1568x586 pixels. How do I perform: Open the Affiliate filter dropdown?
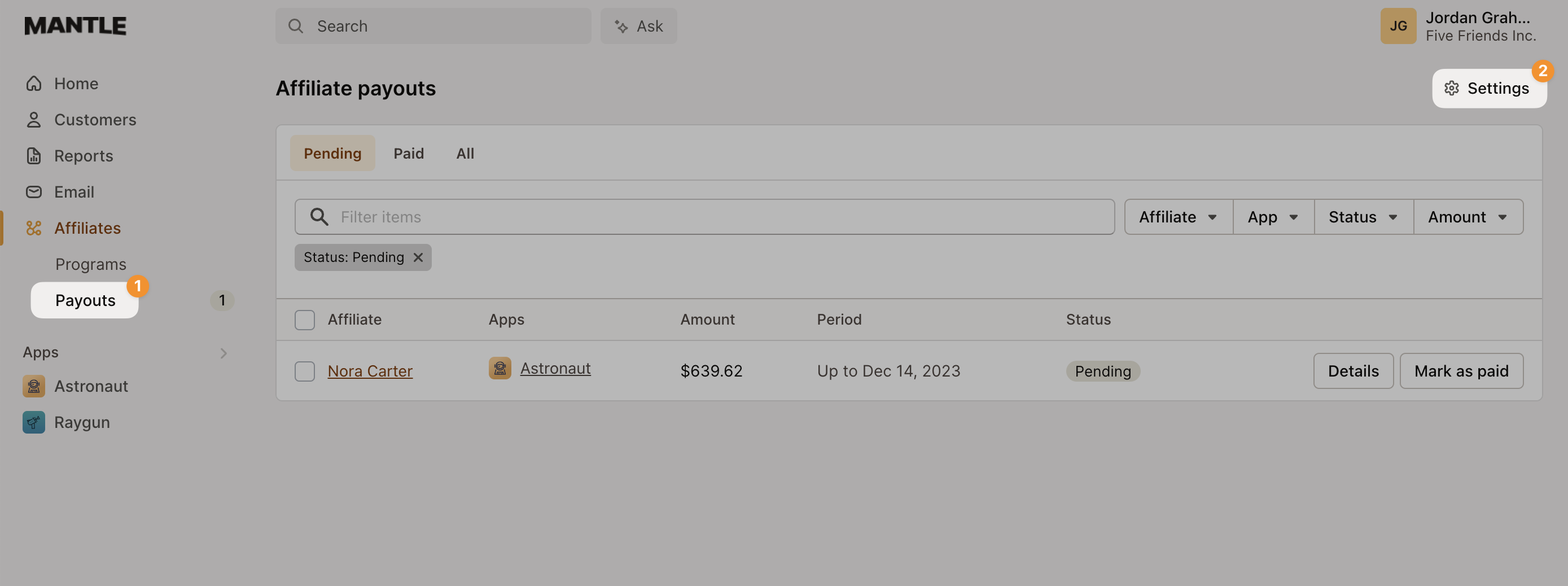1177,217
